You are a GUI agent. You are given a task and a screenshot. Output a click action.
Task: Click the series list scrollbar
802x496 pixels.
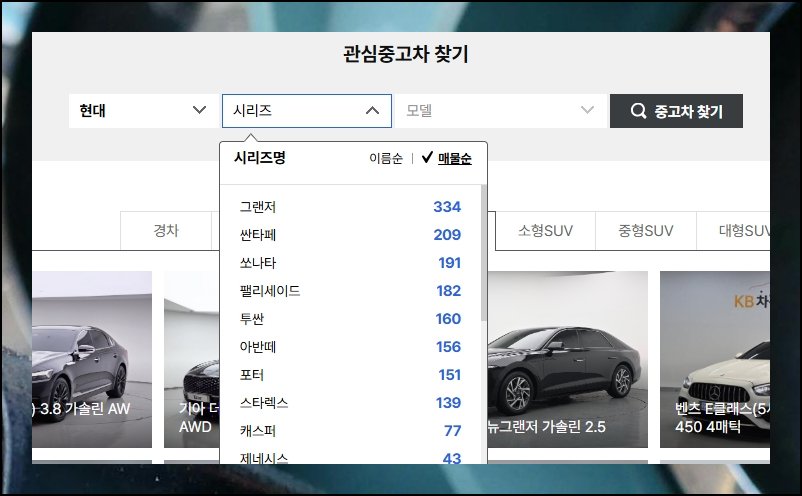coord(483,254)
